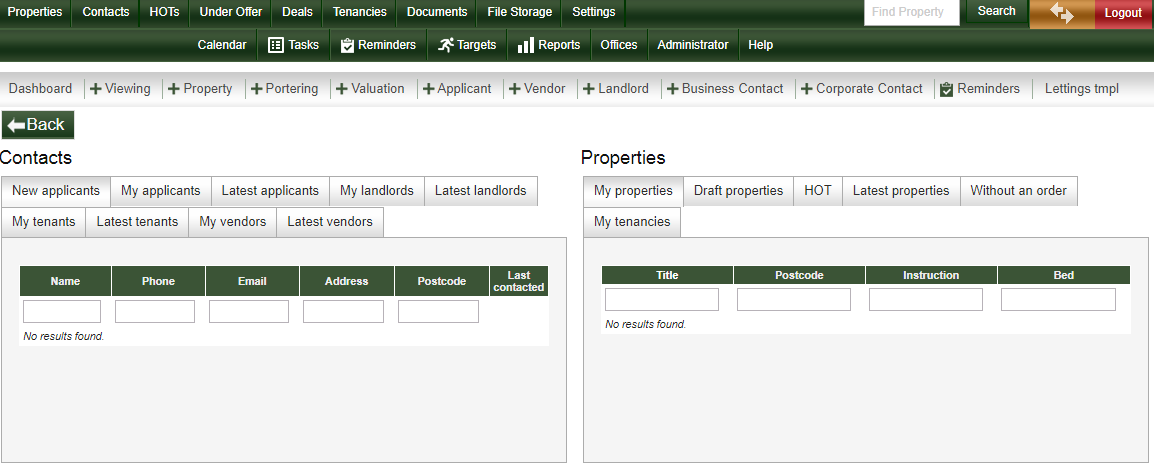The width and height of the screenshot is (1154, 473).
Task: Switch to My tenancies tab
Action: point(632,222)
